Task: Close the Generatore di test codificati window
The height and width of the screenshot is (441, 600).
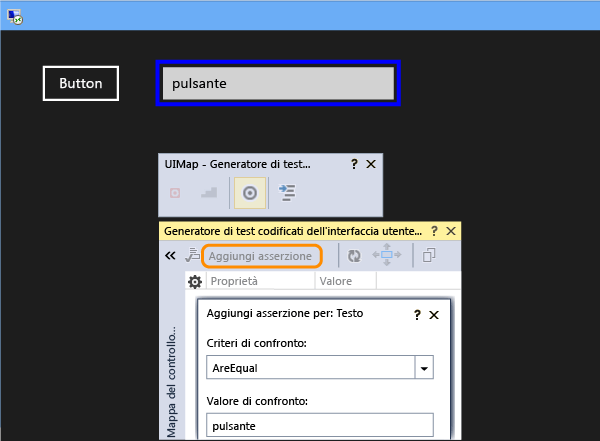Action: 451,231
